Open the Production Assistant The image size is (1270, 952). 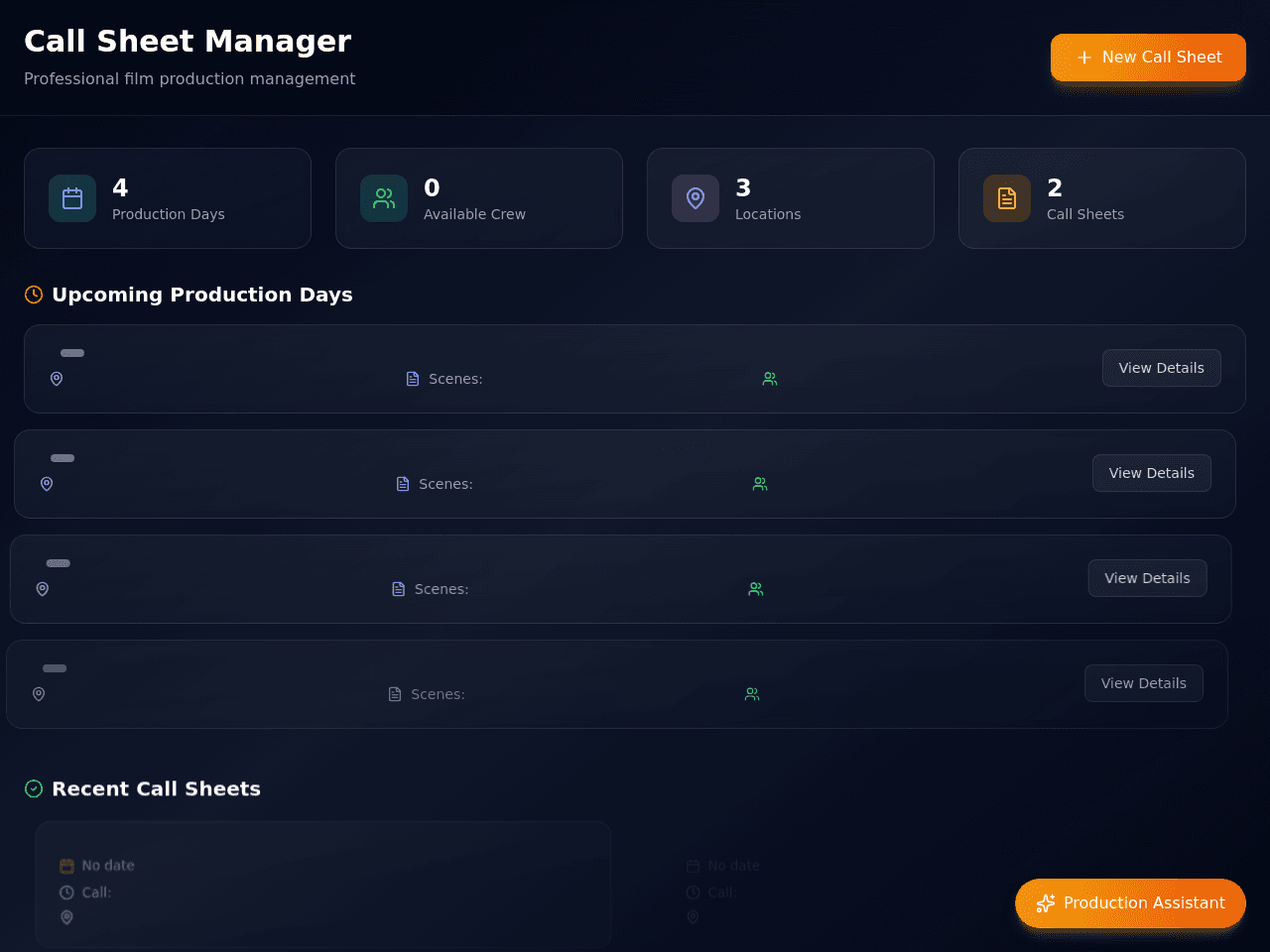click(x=1130, y=903)
